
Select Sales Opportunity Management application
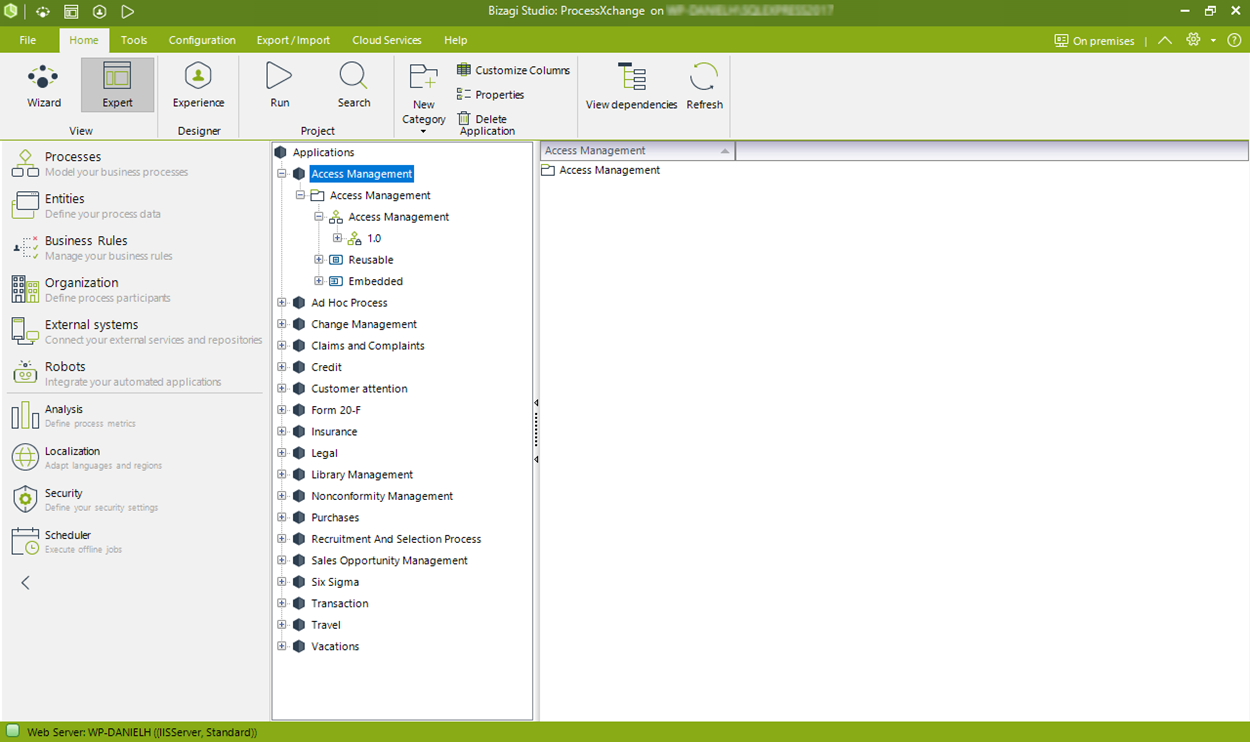coord(389,561)
